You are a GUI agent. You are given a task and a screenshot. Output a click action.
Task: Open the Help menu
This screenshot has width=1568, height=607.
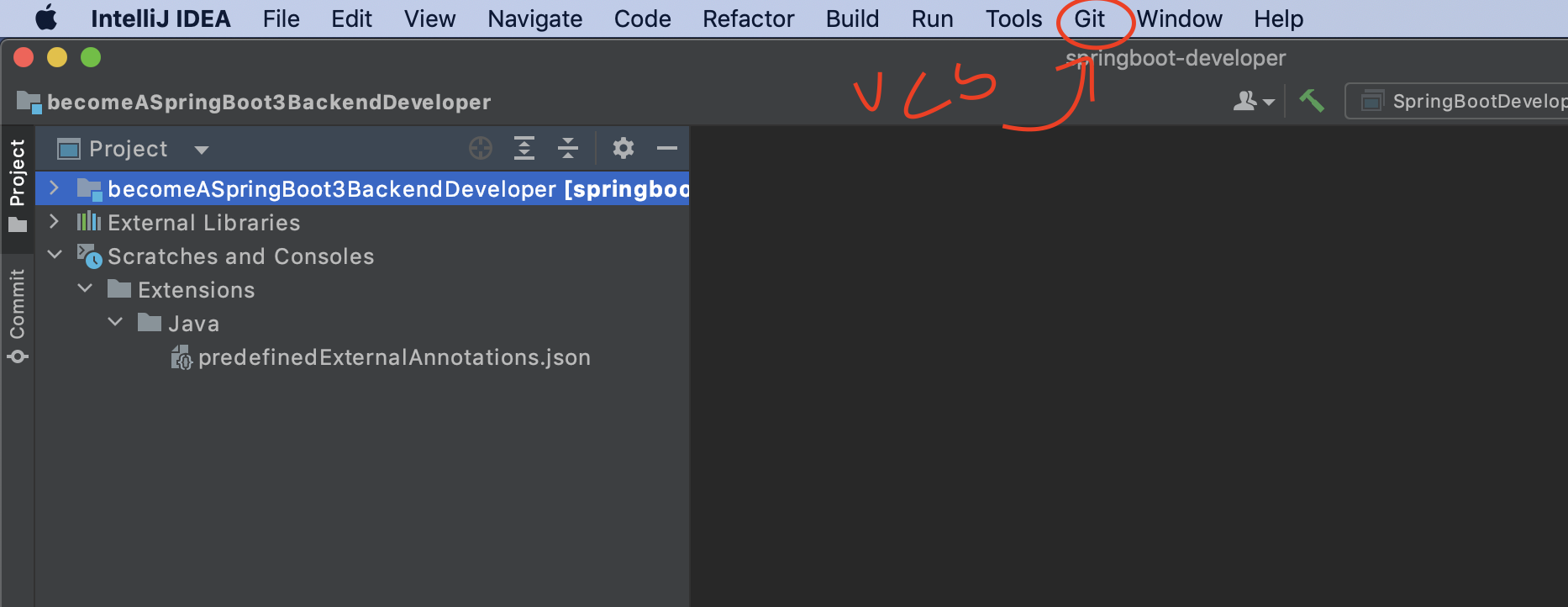[x=1278, y=18]
